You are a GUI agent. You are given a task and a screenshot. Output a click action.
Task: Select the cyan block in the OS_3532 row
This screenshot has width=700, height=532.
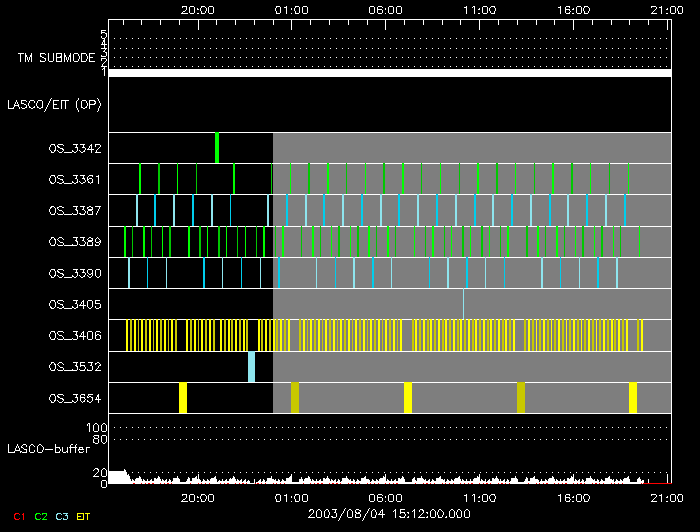tap(252, 367)
